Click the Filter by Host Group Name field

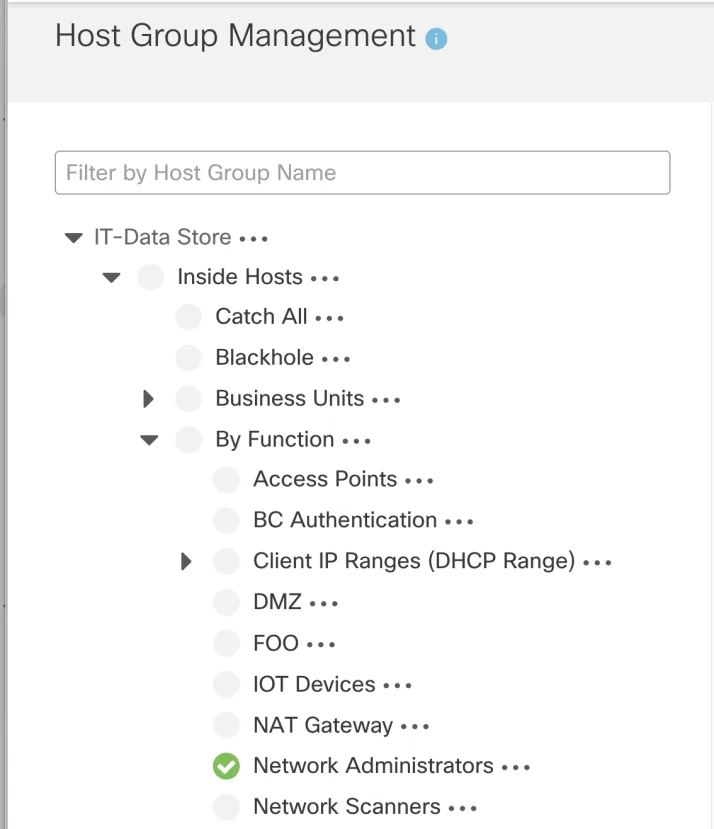362,172
